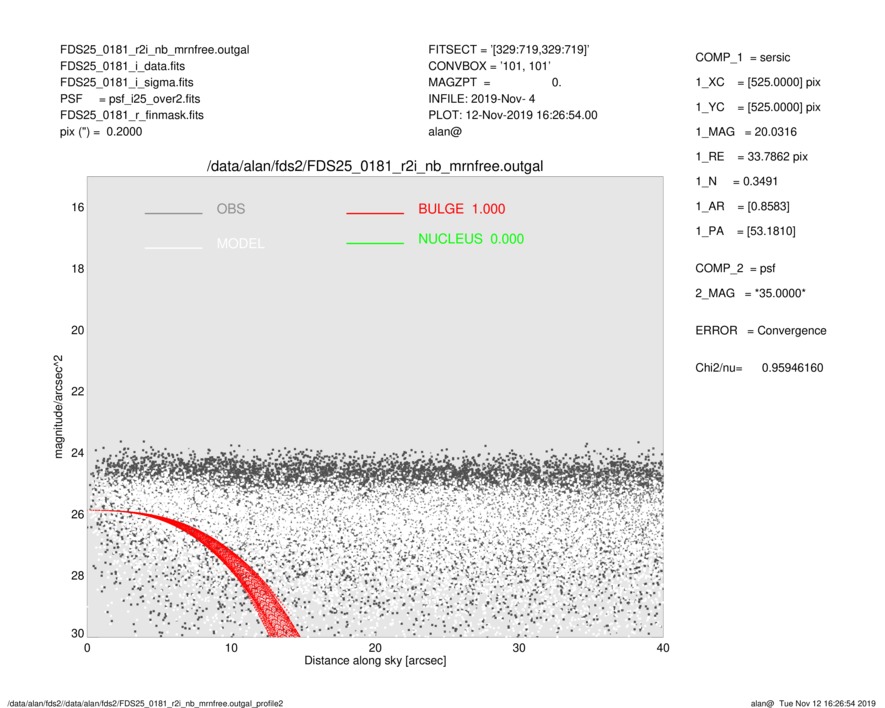Select the NUCLEUS 0.000 legend text
The width and height of the screenshot is (885, 708).
click(470, 239)
